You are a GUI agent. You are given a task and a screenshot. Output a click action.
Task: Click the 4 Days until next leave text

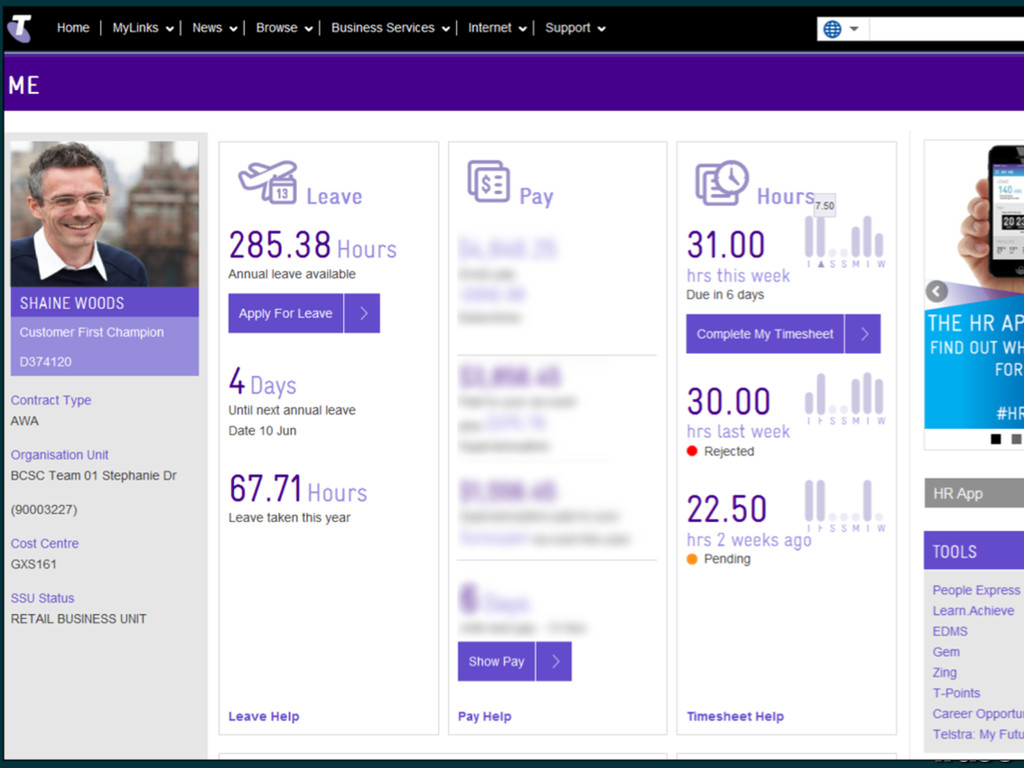pyautogui.click(x=263, y=383)
